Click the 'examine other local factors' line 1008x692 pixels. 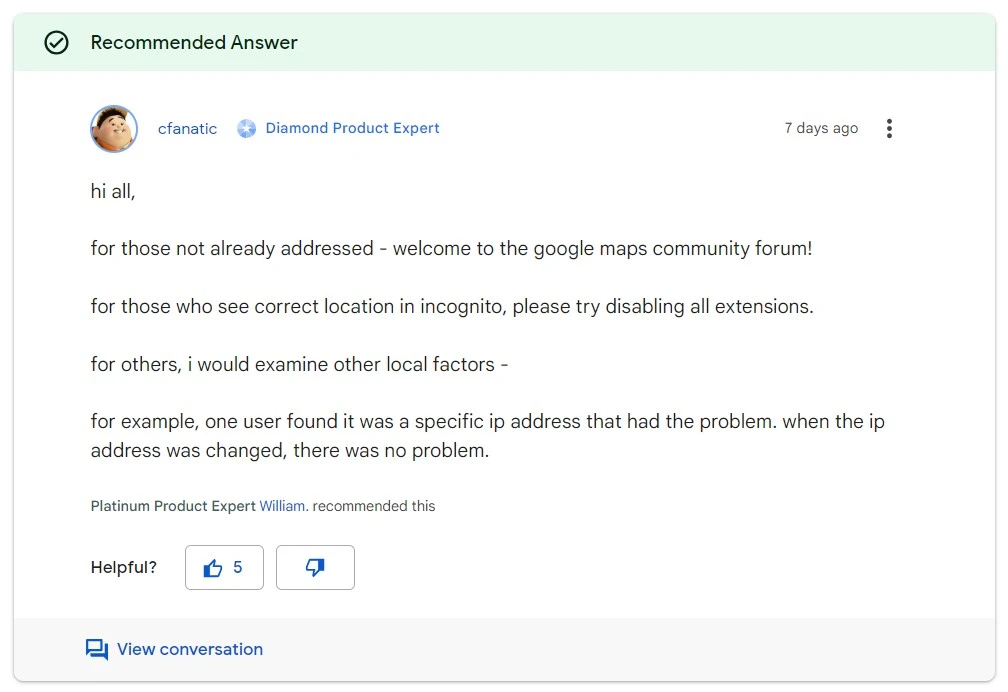click(299, 365)
